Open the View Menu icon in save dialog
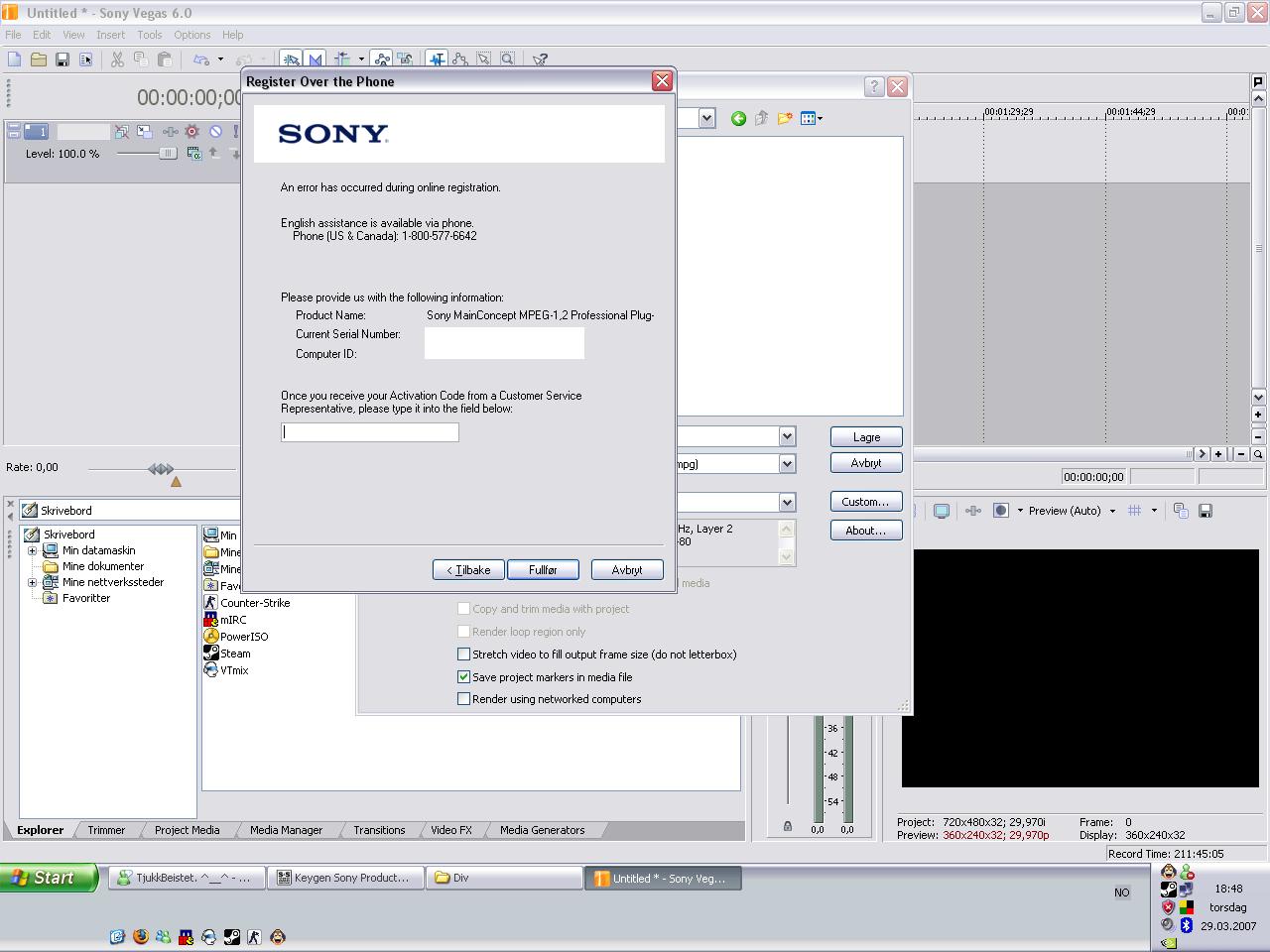 coord(812,119)
